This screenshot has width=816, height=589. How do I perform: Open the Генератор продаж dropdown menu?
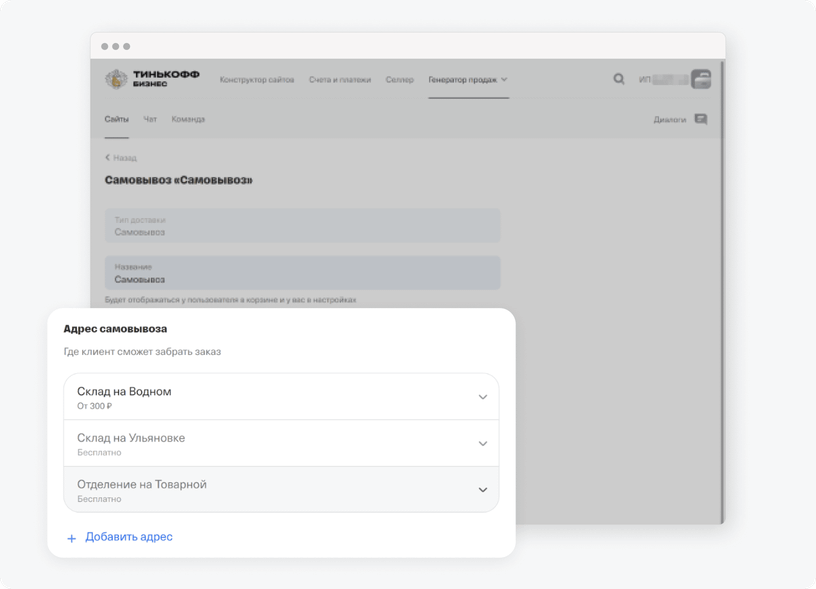tap(468, 80)
